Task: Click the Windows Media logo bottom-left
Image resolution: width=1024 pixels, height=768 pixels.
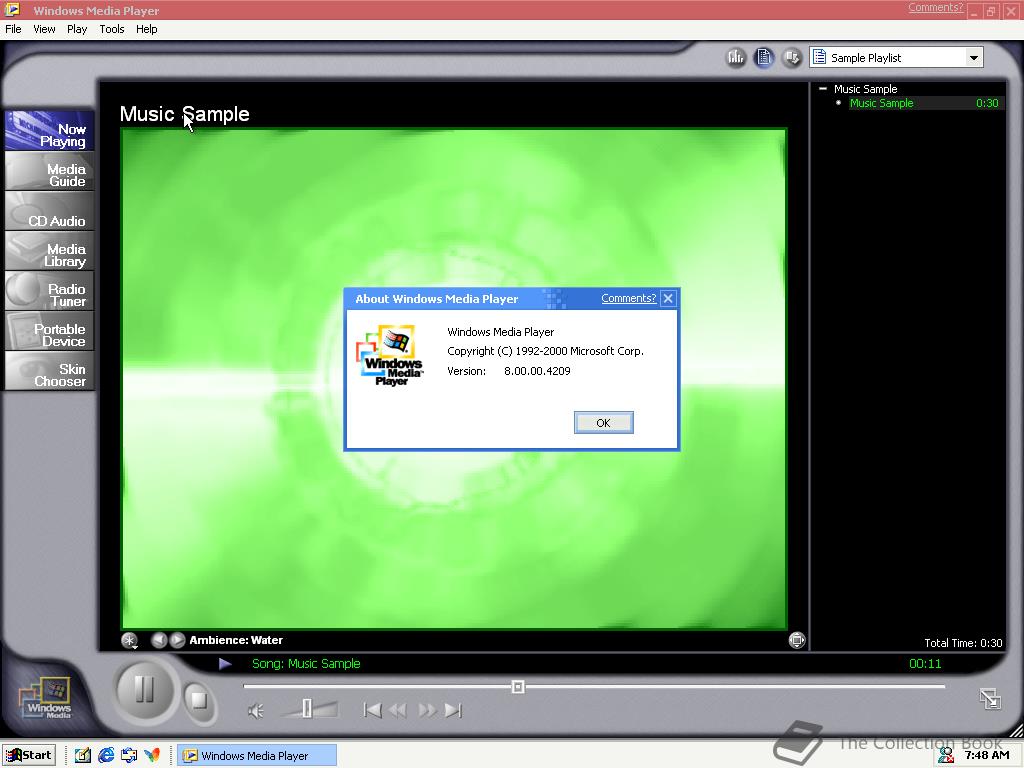Action: point(46,699)
